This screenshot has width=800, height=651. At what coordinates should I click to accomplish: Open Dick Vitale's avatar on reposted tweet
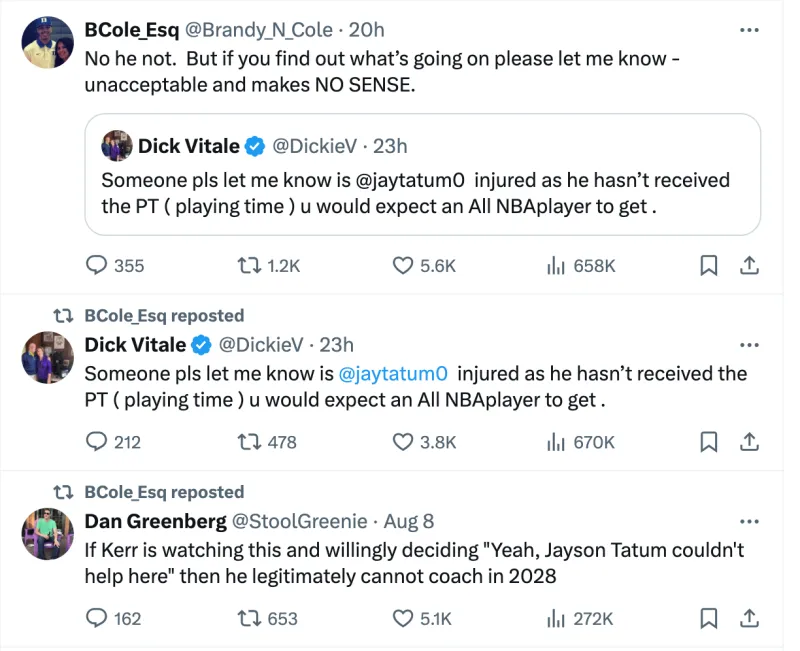pos(48,357)
